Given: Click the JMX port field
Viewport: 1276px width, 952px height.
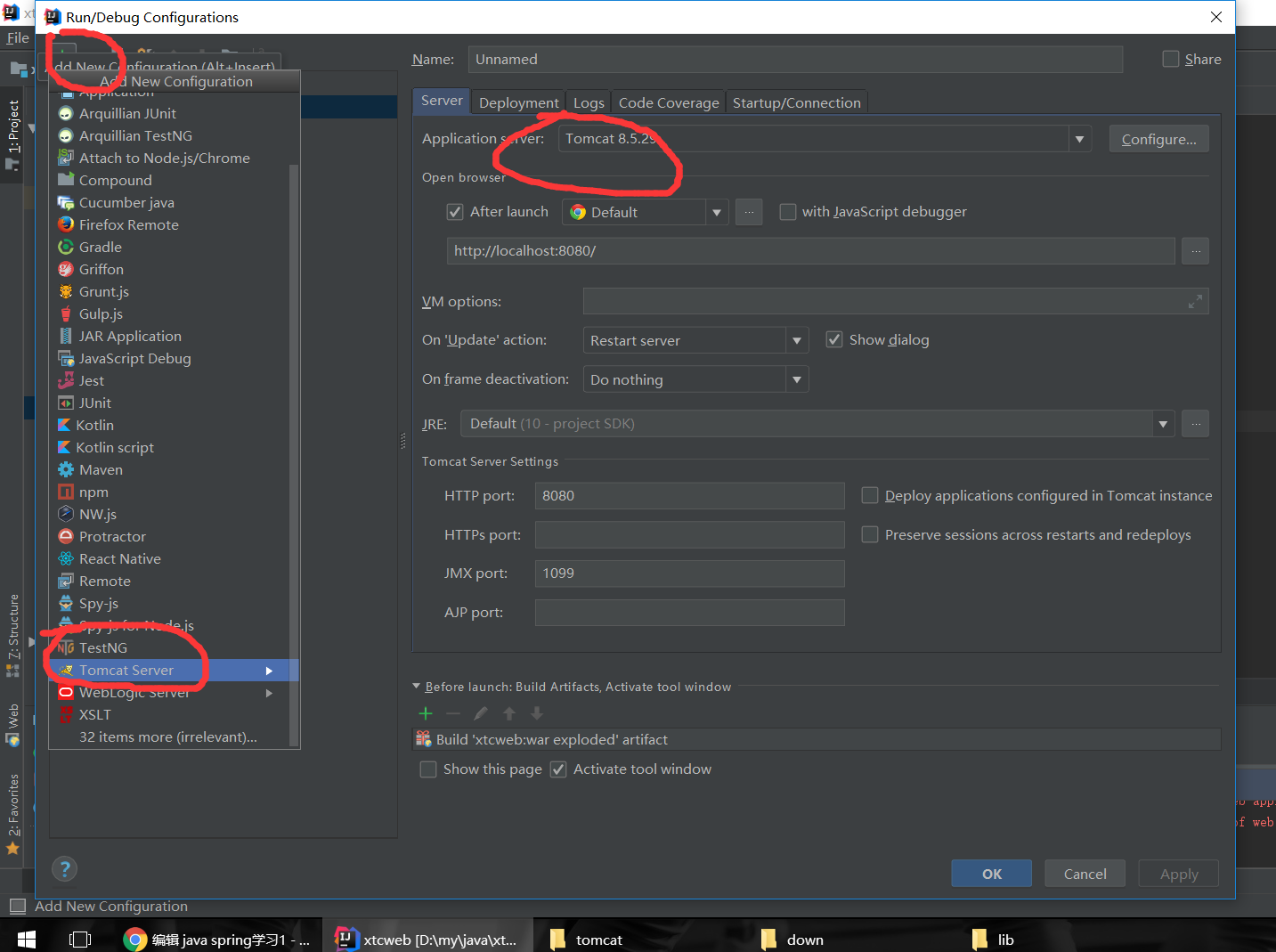Looking at the screenshot, I should 689,573.
